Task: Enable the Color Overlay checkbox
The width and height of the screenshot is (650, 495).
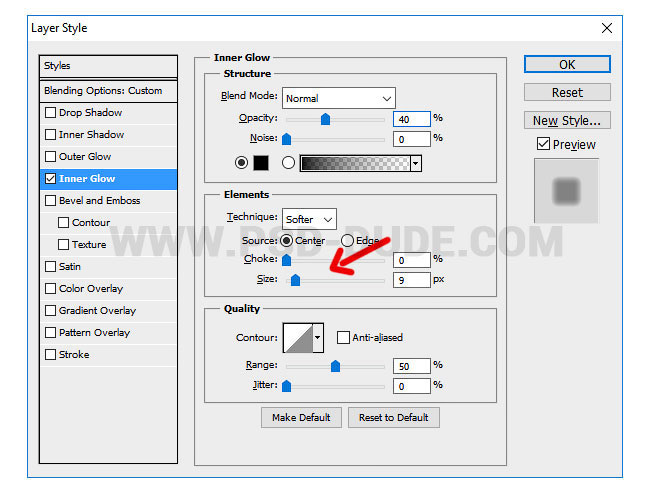Action: 50,288
